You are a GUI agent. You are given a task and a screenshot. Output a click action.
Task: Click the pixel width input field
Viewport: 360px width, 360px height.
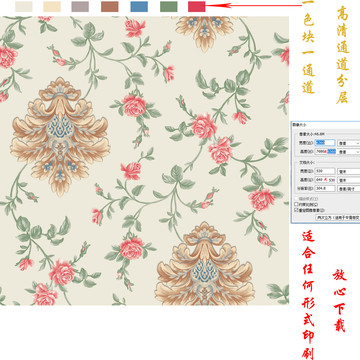(325, 143)
